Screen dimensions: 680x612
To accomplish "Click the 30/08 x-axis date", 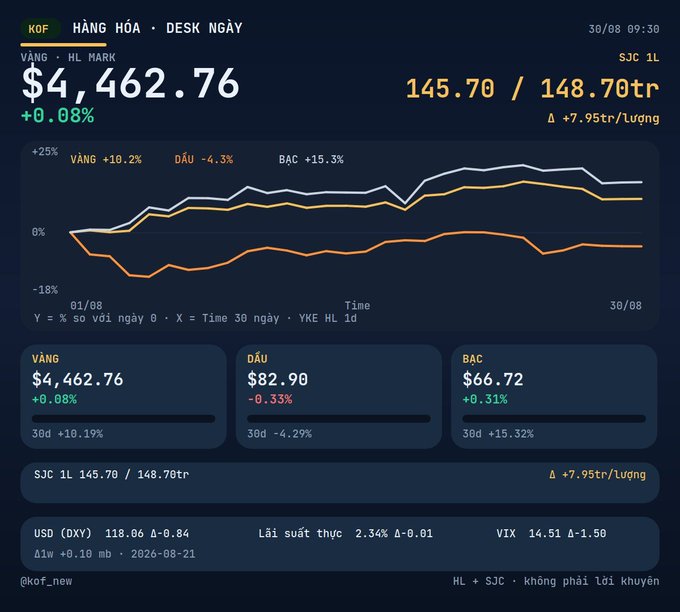I will (625, 305).
